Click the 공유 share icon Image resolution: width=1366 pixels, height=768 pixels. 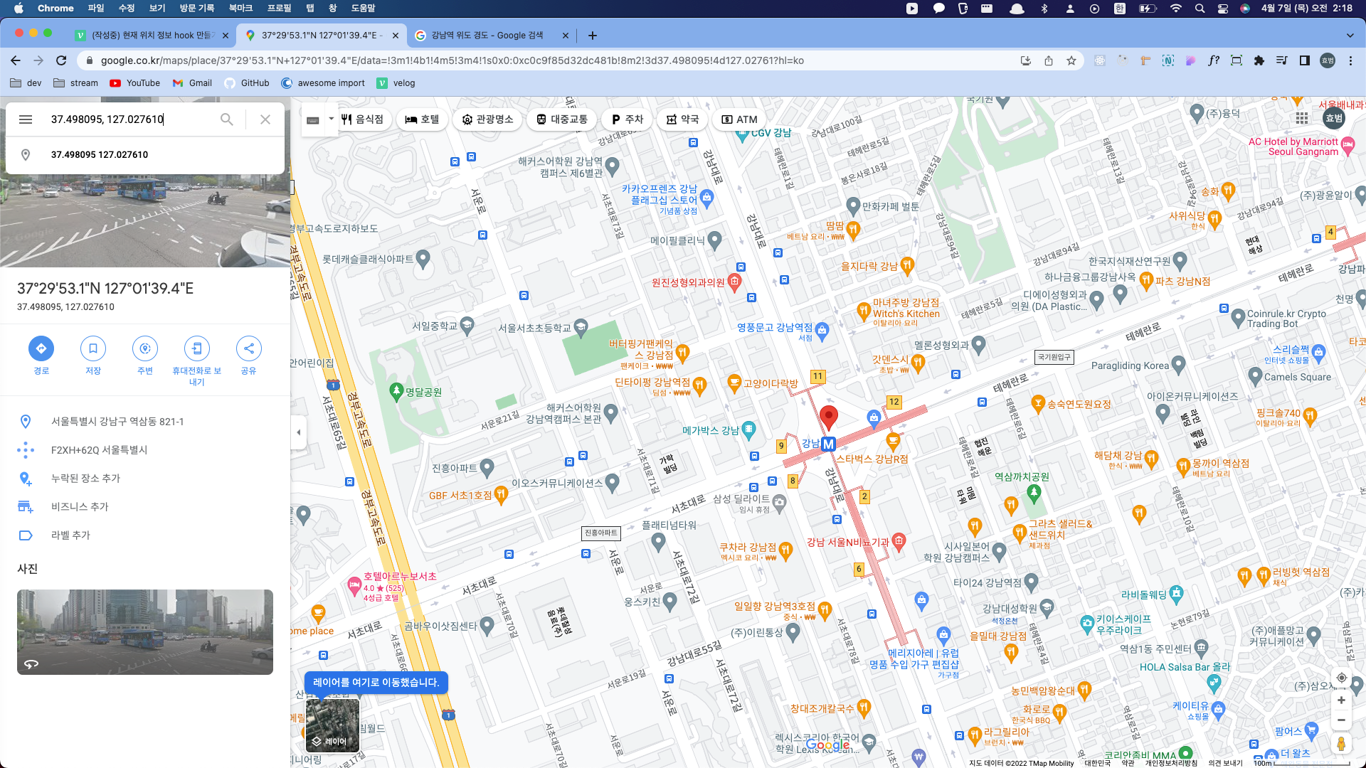coord(249,348)
